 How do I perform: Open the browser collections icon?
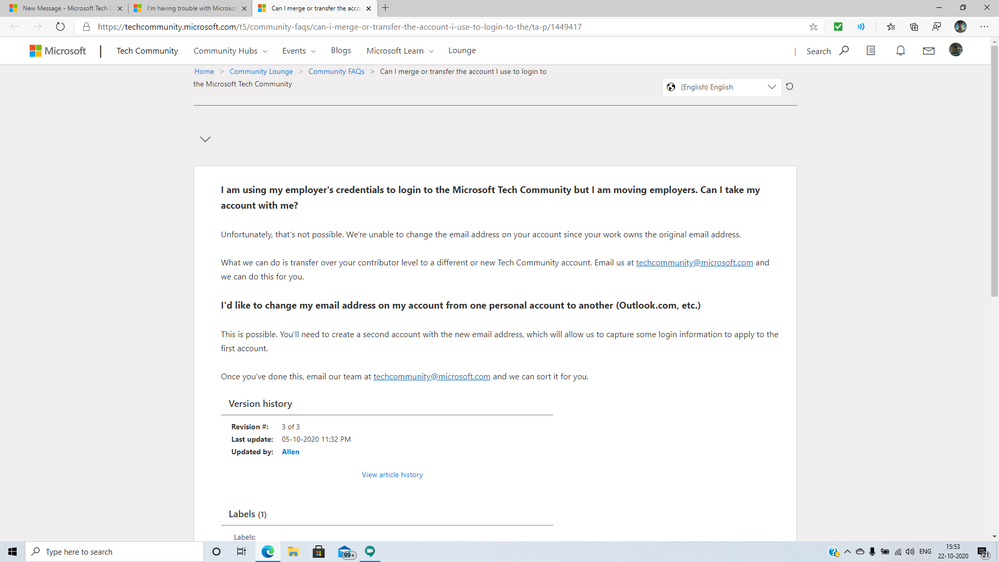[914, 27]
